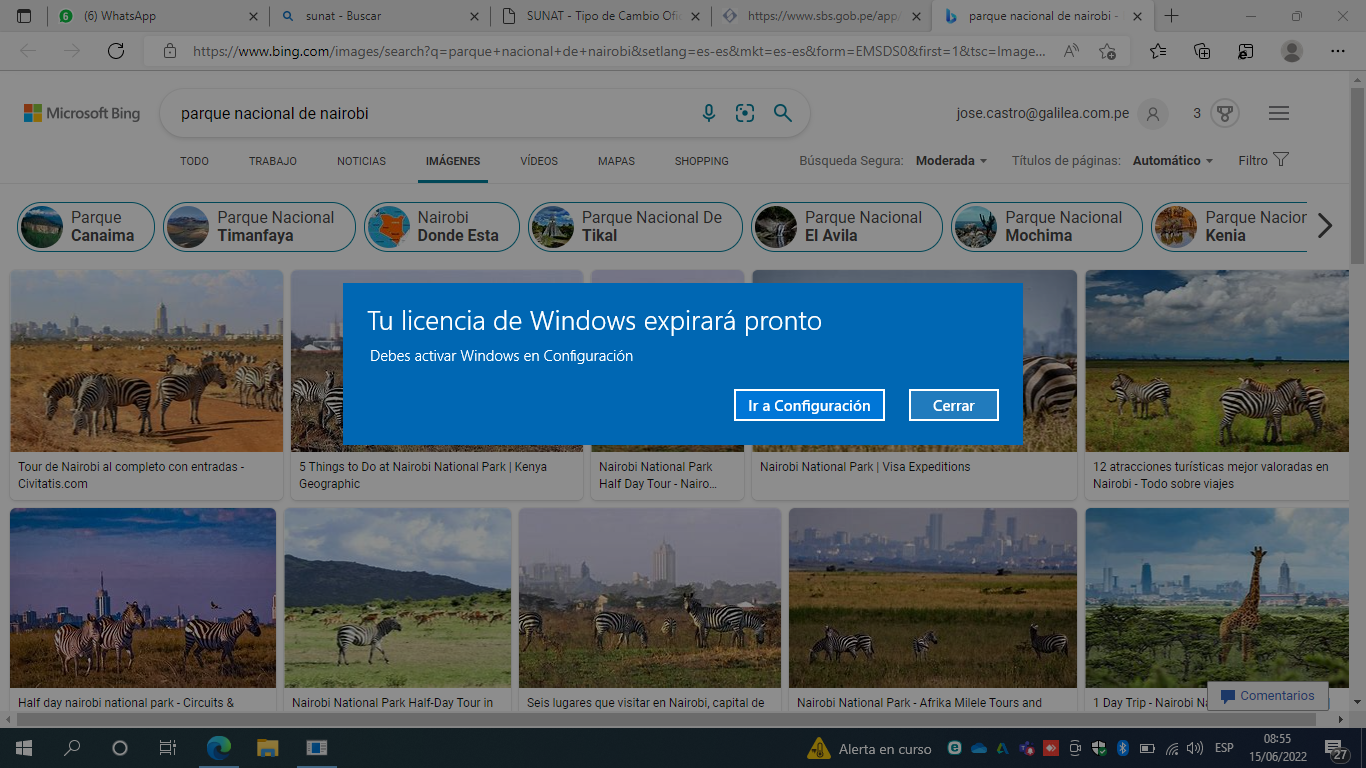
Task: Expand Títulos de páginas Automático dropdown
Action: pyautogui.click(x=1172, y=161)
